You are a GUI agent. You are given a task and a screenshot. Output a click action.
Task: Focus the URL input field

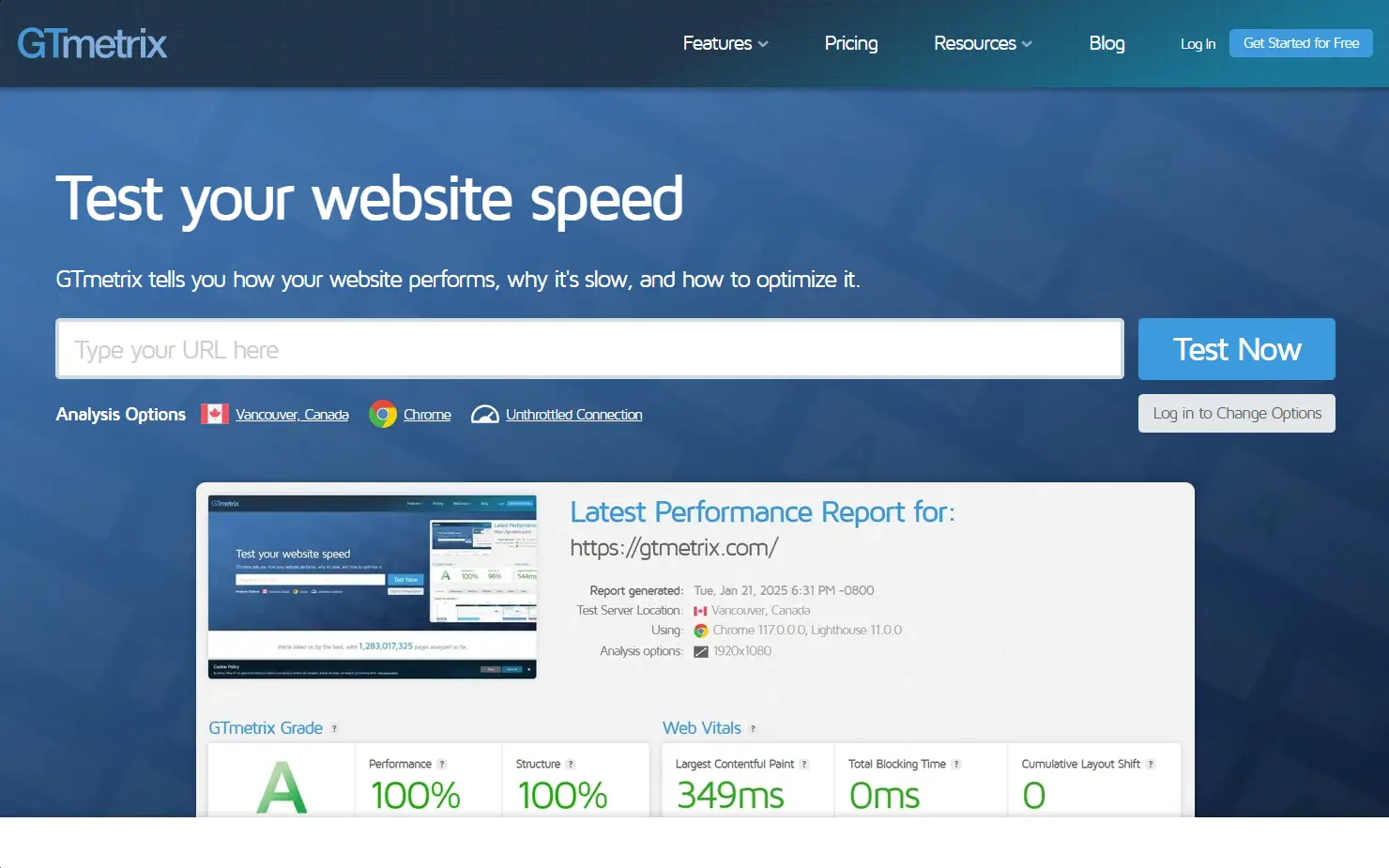click(589, 349)
